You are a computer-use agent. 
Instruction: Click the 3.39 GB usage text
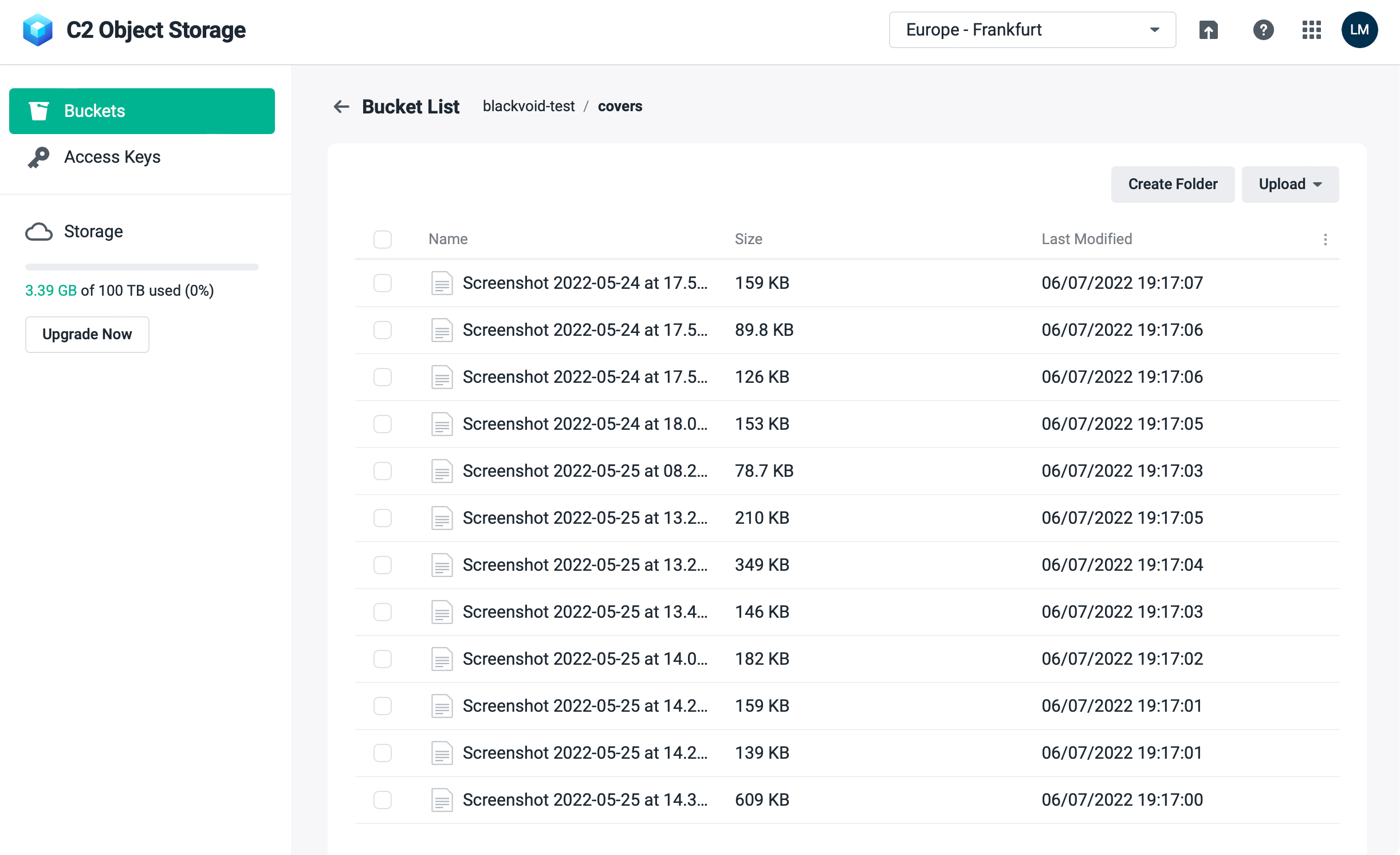pyautogui.click(x=51, y=291)
